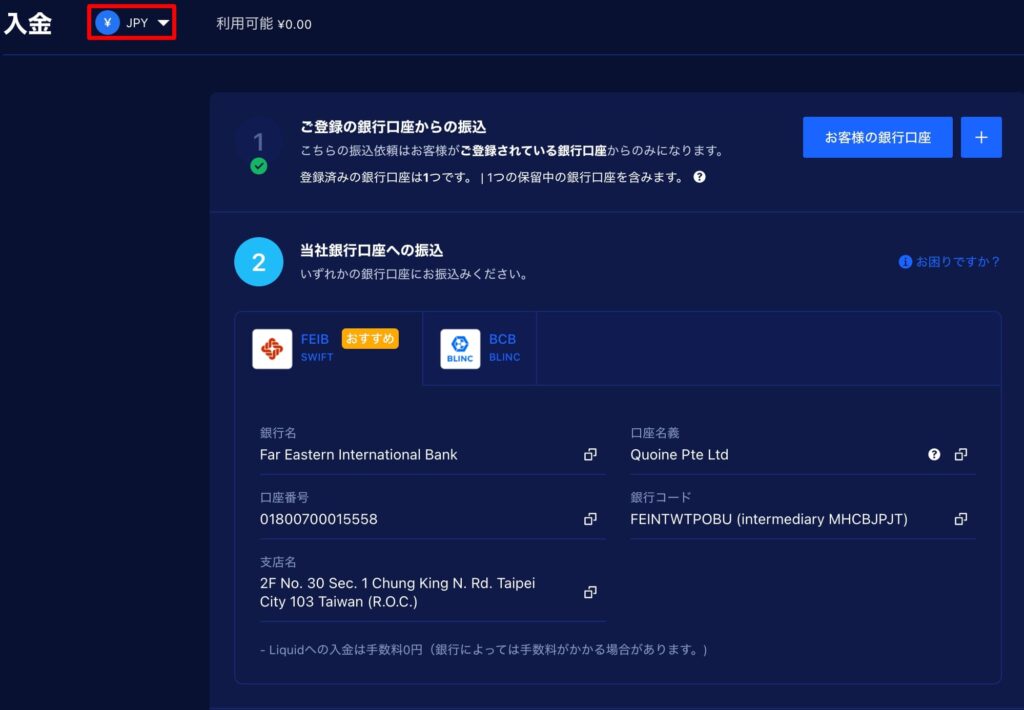Viewport: 1024px width, 710px height.
Task: Click the 銀行コード label
Action: click(660, 498)
